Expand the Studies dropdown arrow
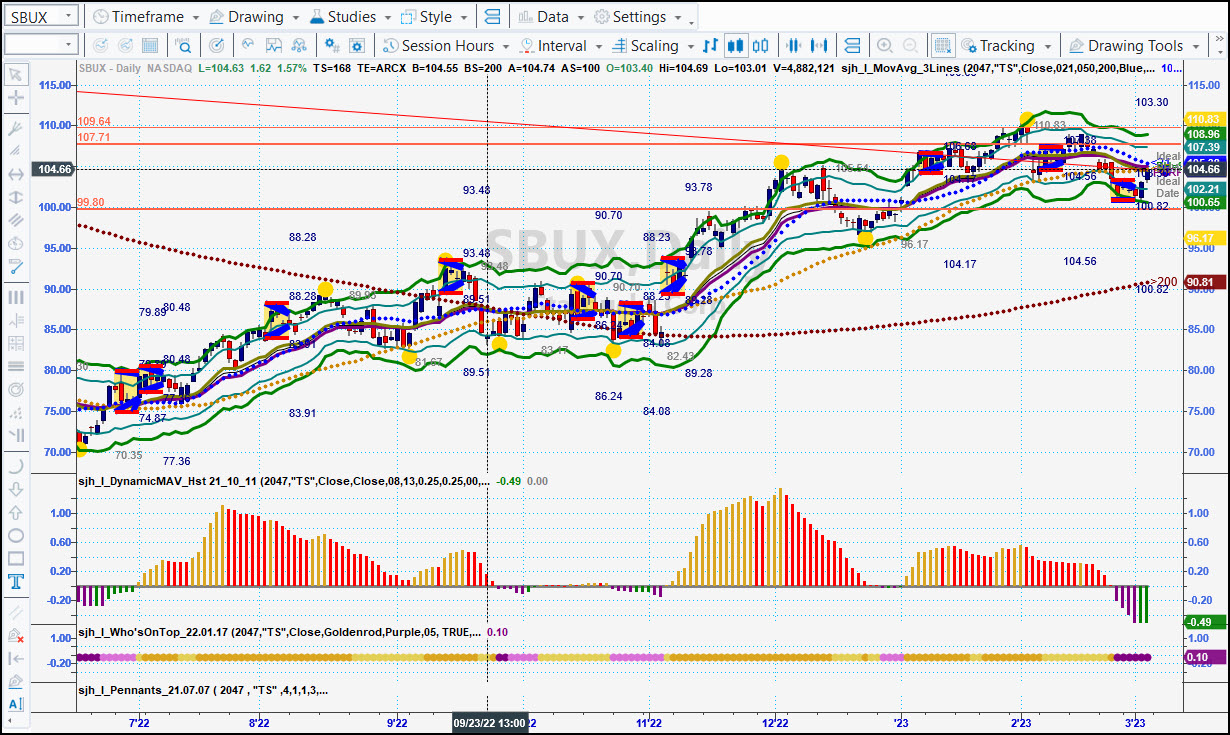 click(387, 18)
